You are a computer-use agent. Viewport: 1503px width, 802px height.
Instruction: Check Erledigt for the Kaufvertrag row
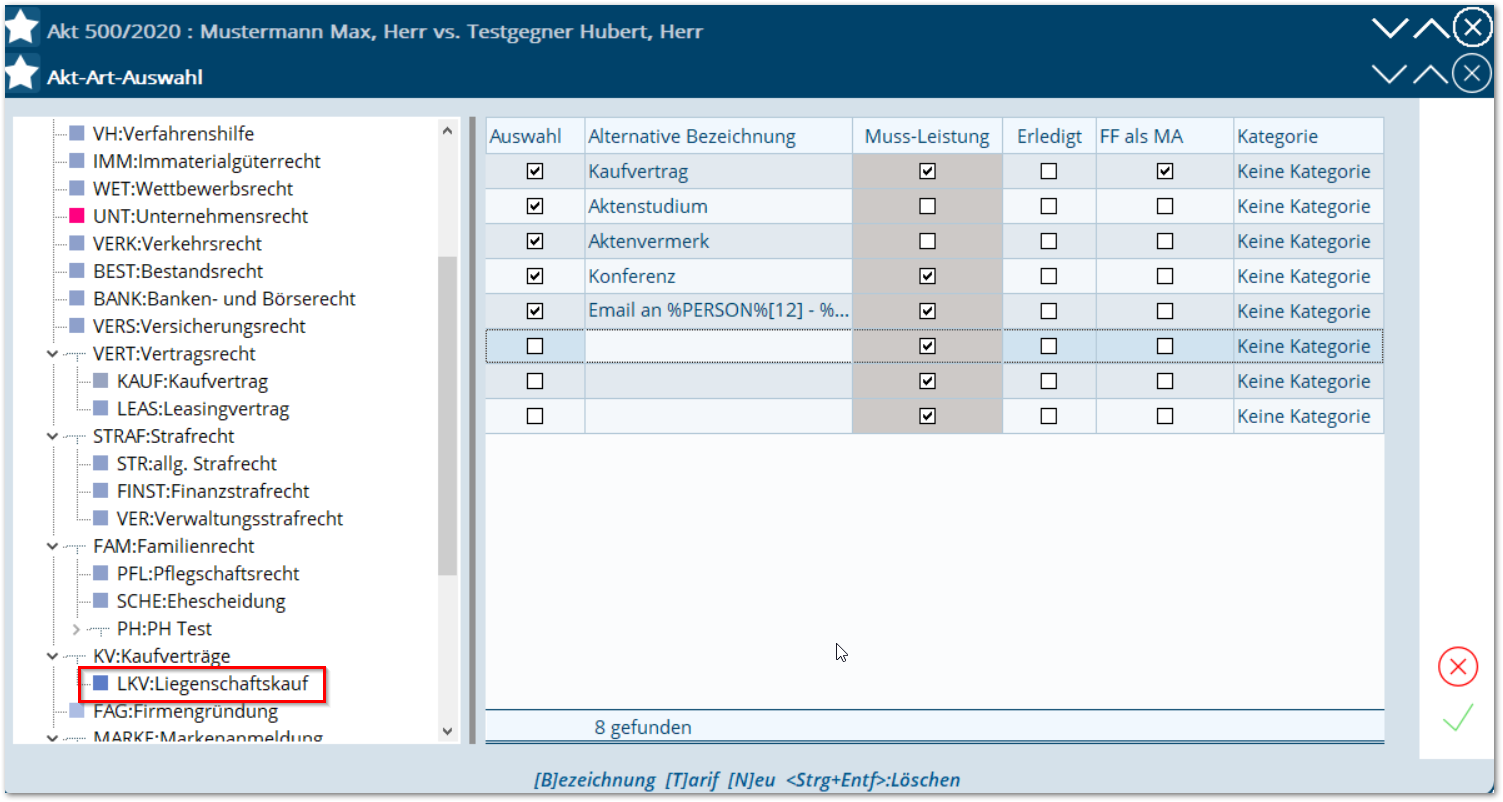coord(1048,171)
